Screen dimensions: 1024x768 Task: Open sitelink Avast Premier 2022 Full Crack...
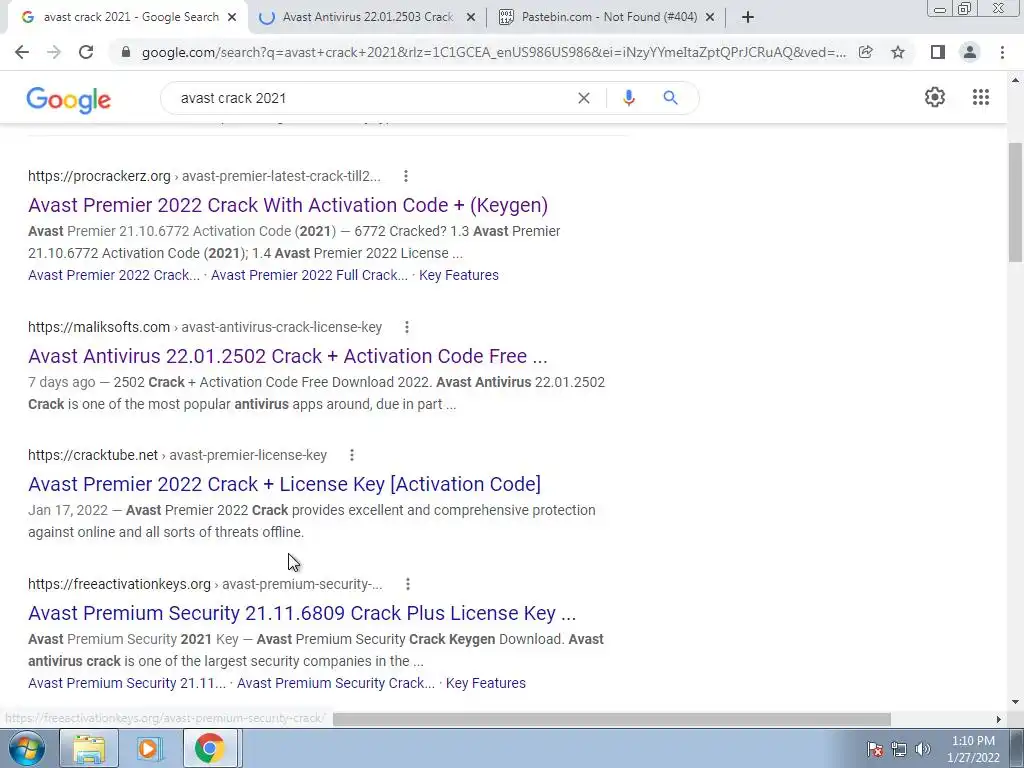pos(310,275)
